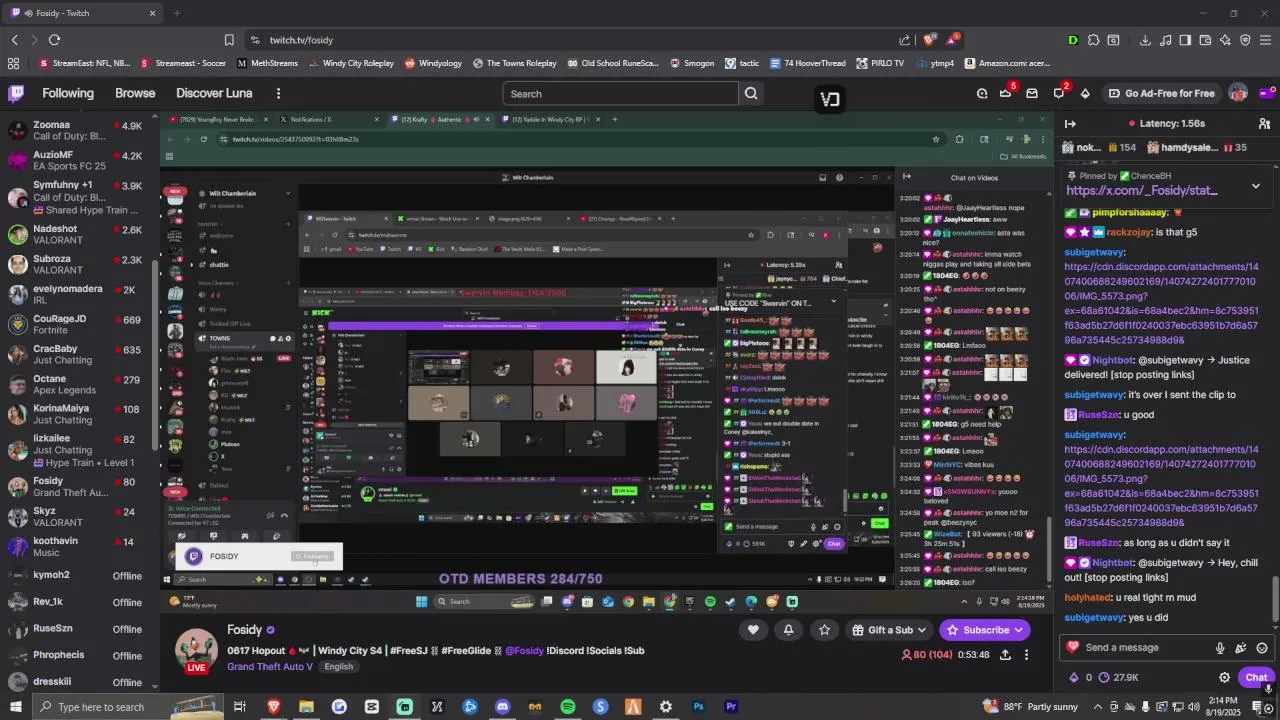The width and height of the screenshot is (1280, 720).
Task: Expand the pinned message by ChenceBH
Action: tap(1256, 186)
